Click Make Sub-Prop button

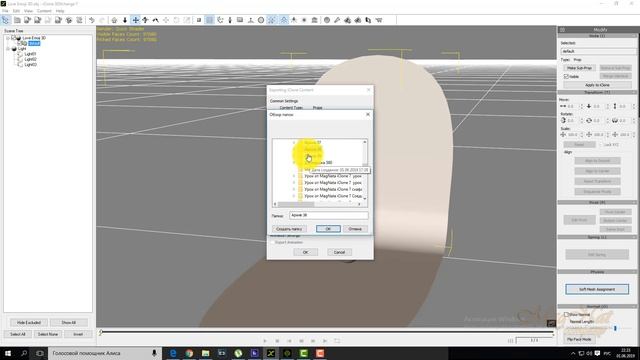point(579,68)
